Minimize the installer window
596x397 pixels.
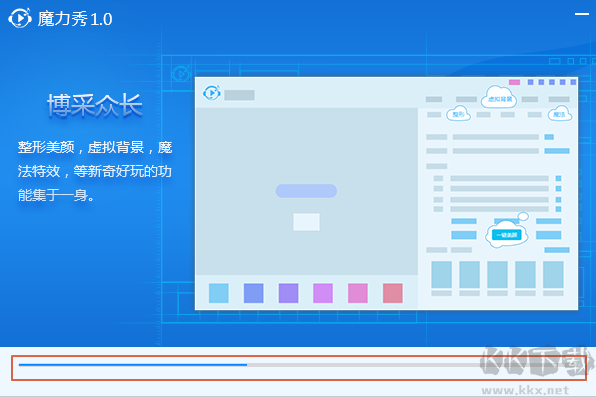coord(582,14)
